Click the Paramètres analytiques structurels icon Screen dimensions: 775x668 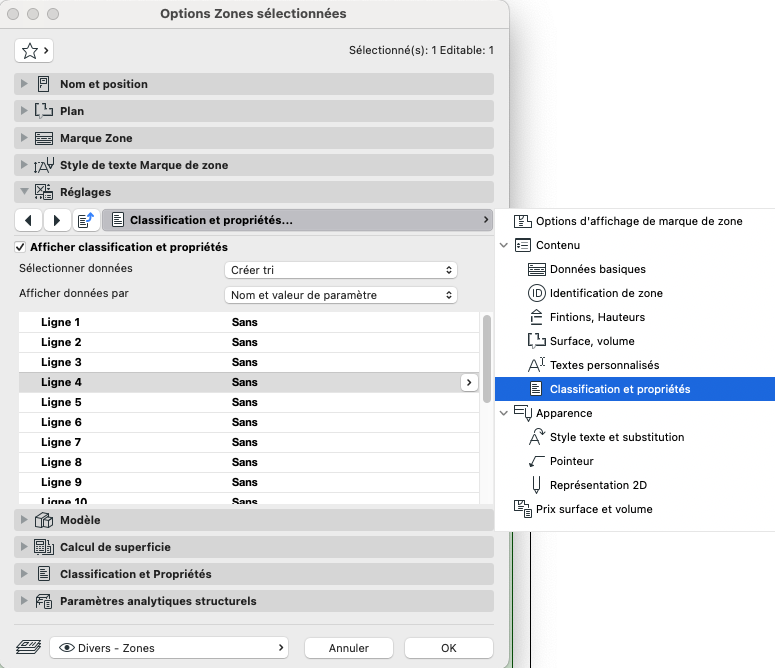point(43,601)
